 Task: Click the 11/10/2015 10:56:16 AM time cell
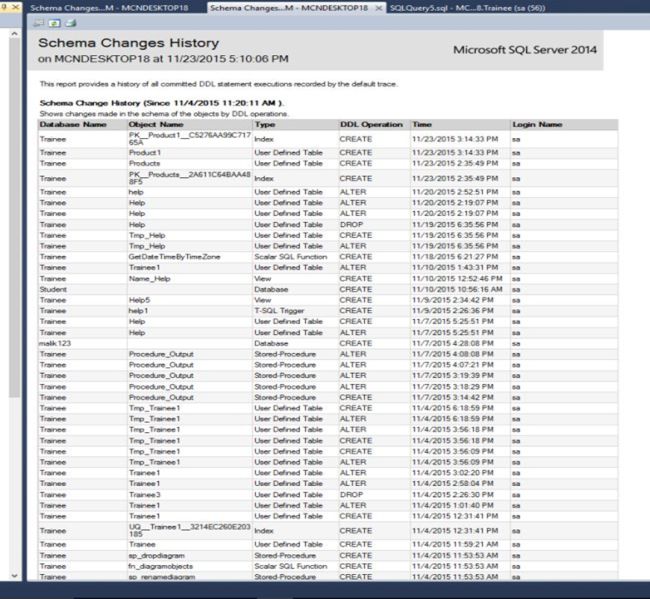pos(457,289)
